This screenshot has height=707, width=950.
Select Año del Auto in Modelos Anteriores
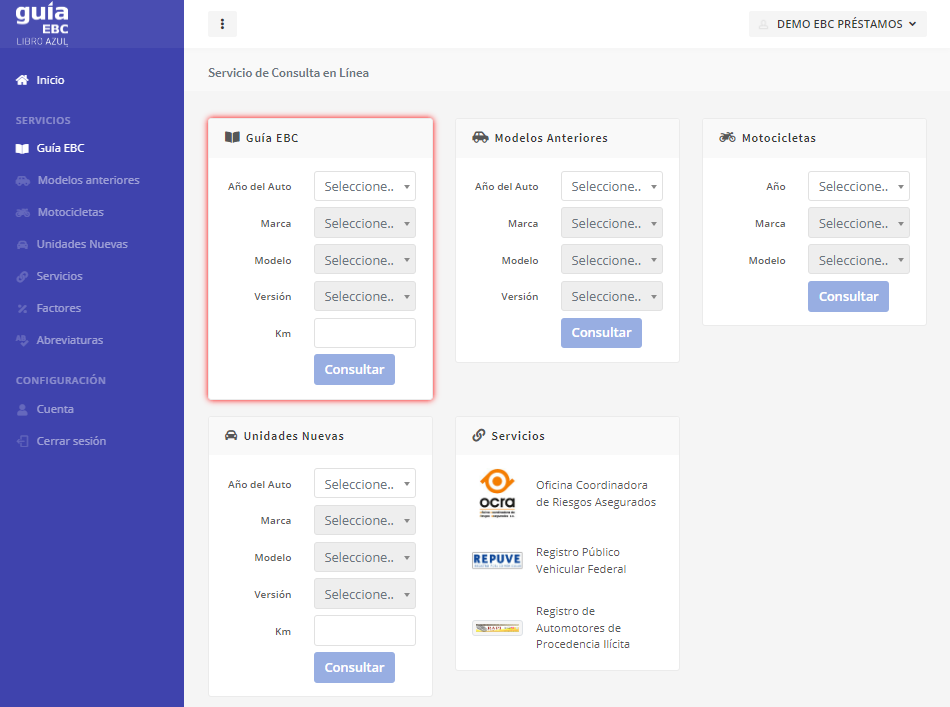click(x=612, y=186)
